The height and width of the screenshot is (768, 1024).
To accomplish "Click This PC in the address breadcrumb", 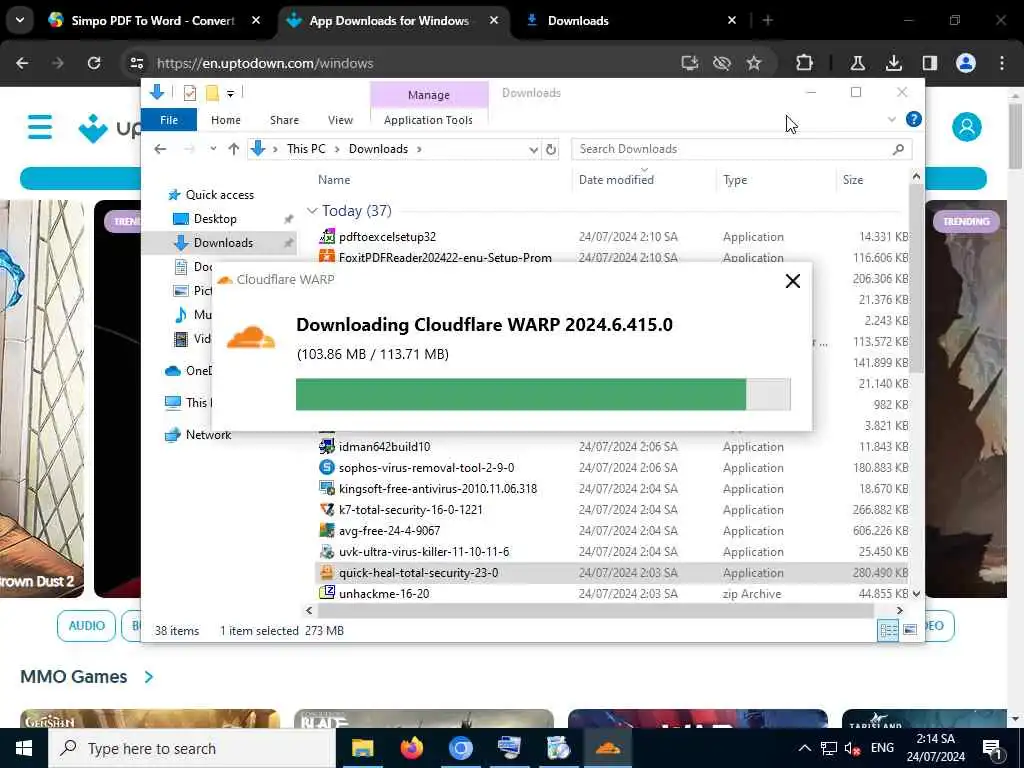I will pyautogui.click(x=306, y=149).
